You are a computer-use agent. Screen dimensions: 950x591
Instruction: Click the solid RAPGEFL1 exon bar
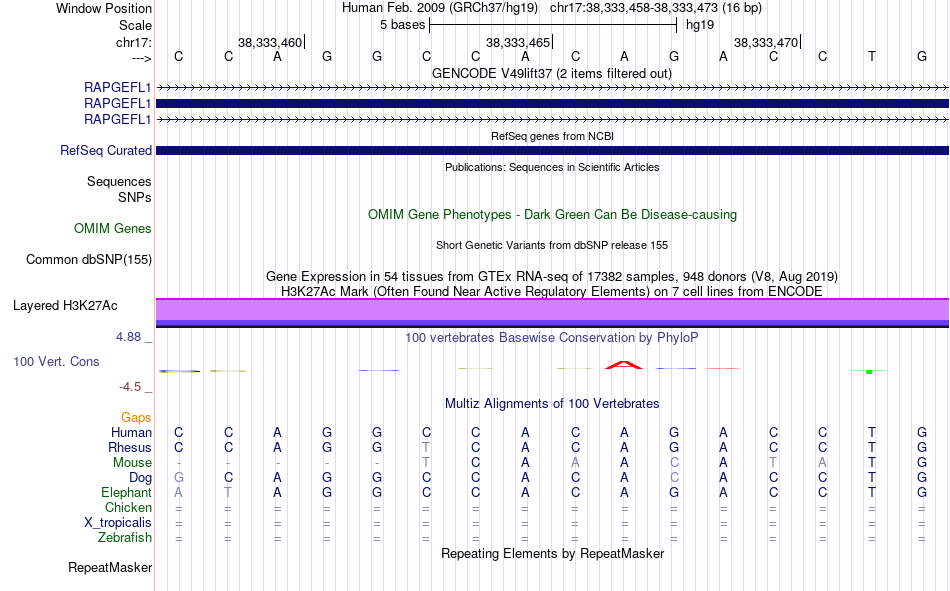(552, 104)
